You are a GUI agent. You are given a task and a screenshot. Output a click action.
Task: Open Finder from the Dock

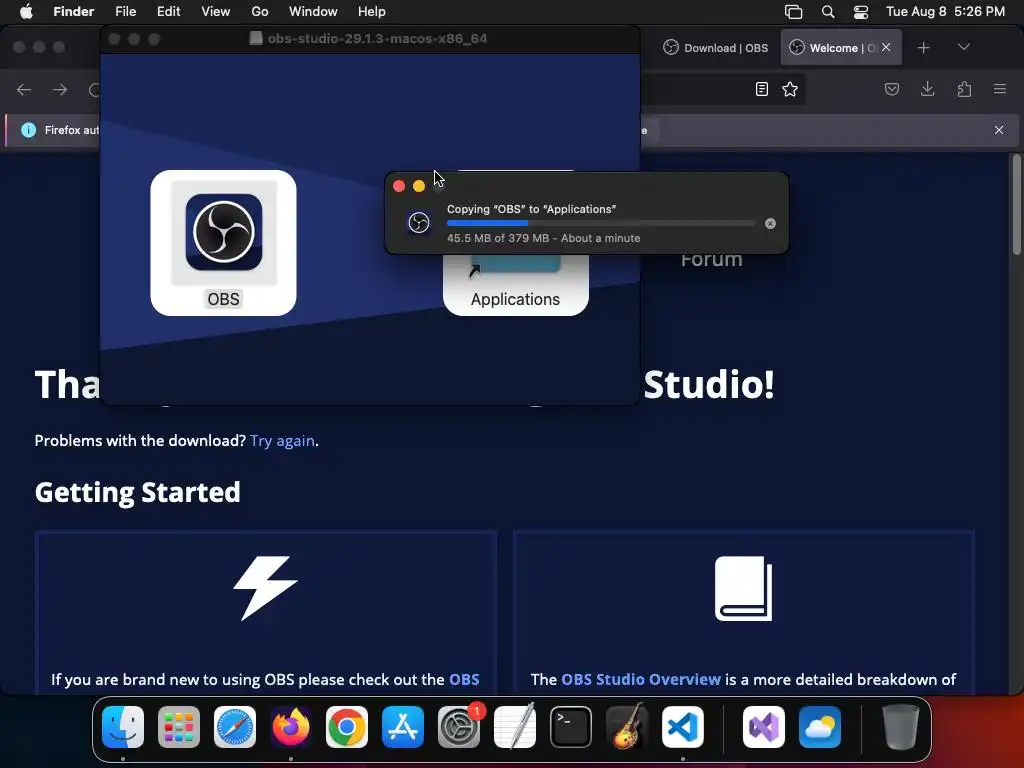click(x=123, y=727)
